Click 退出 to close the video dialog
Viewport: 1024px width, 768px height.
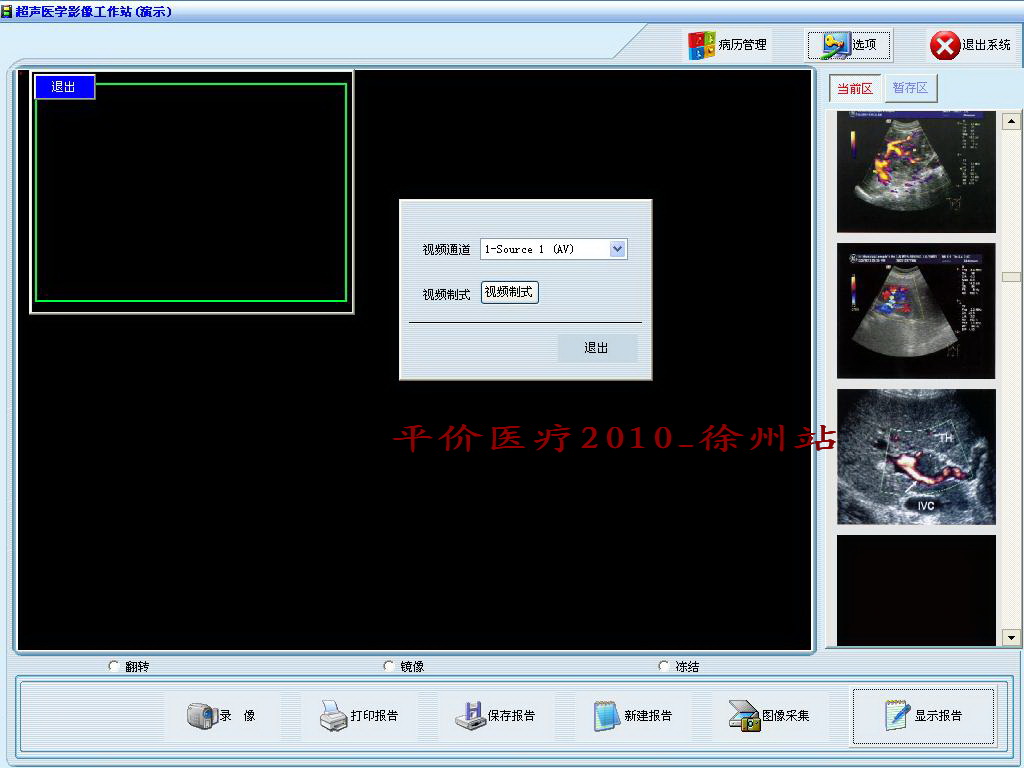coord(597,348)
